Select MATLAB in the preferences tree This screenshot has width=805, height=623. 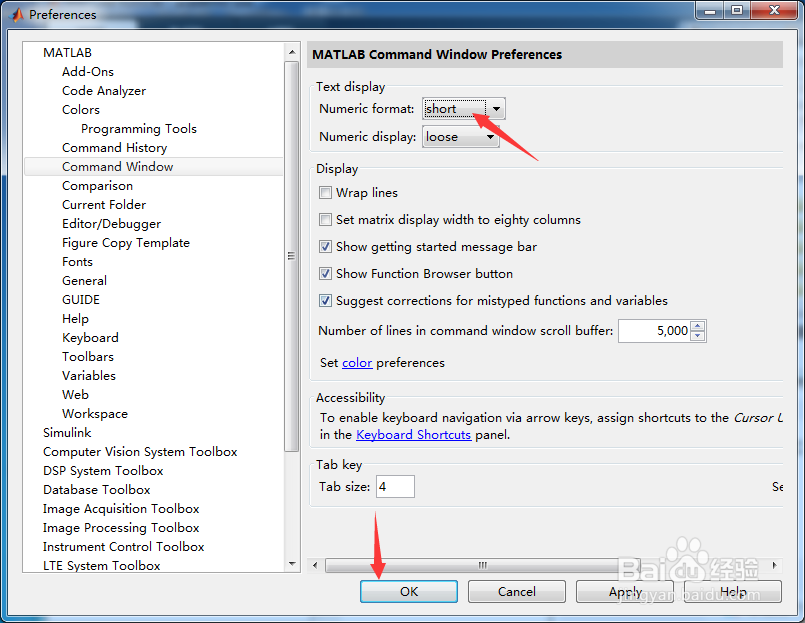pos(67,53)
